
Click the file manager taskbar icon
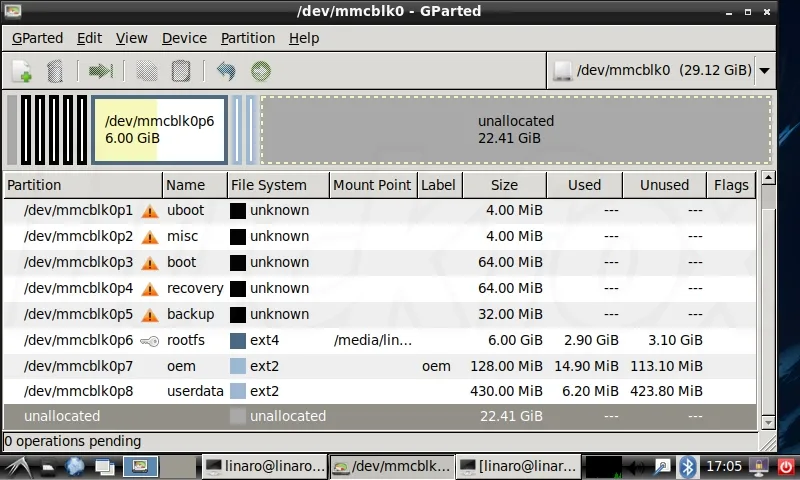point(48,467)
